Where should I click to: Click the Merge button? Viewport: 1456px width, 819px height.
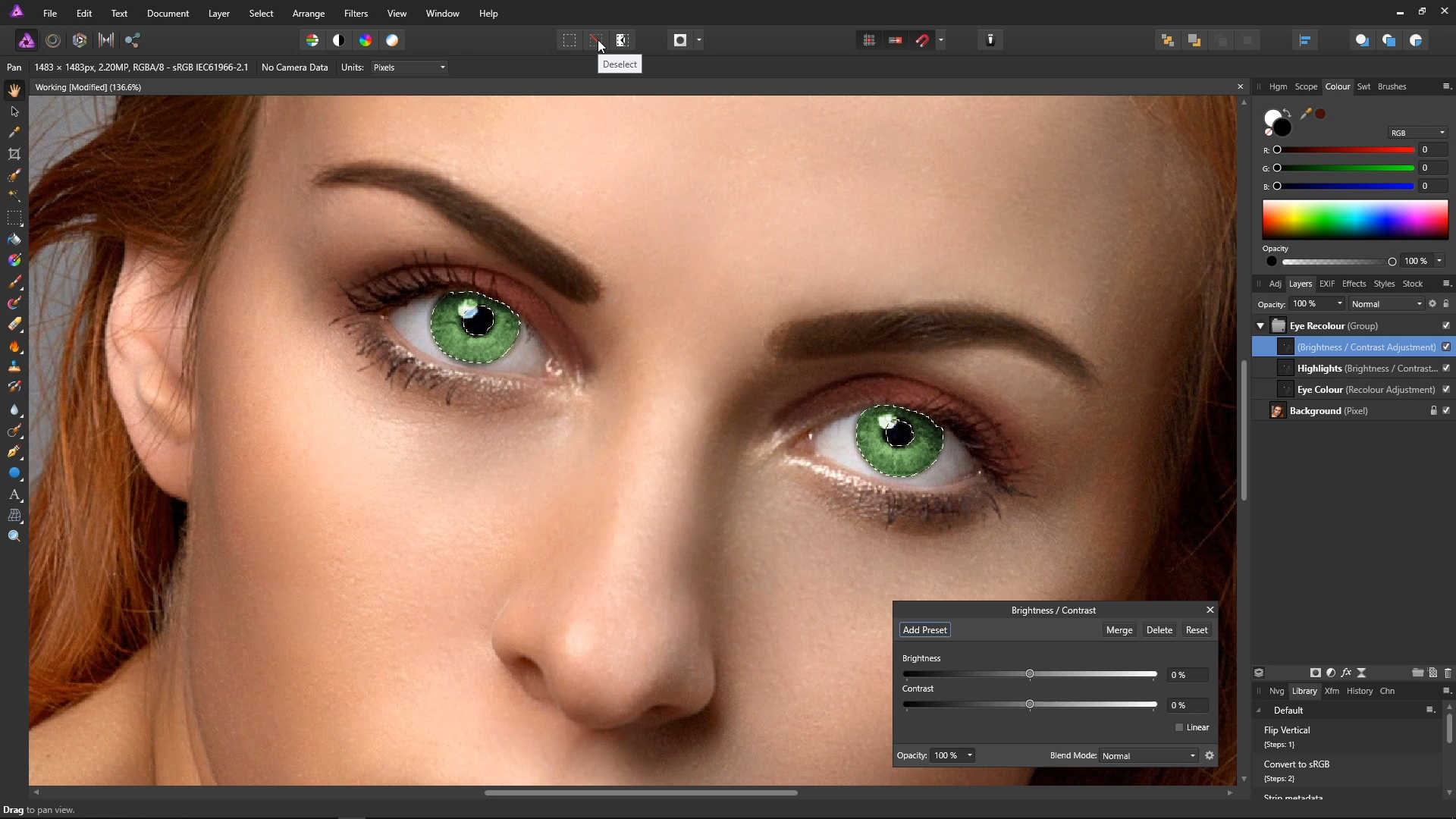click(1119, 630)
